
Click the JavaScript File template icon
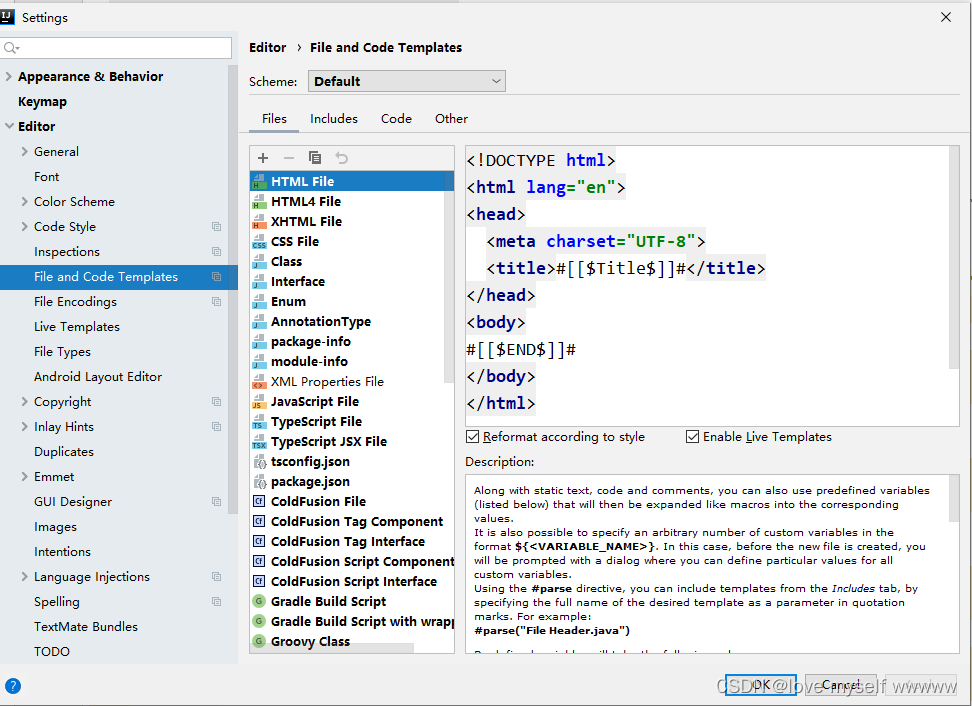(x=259, y=402)
